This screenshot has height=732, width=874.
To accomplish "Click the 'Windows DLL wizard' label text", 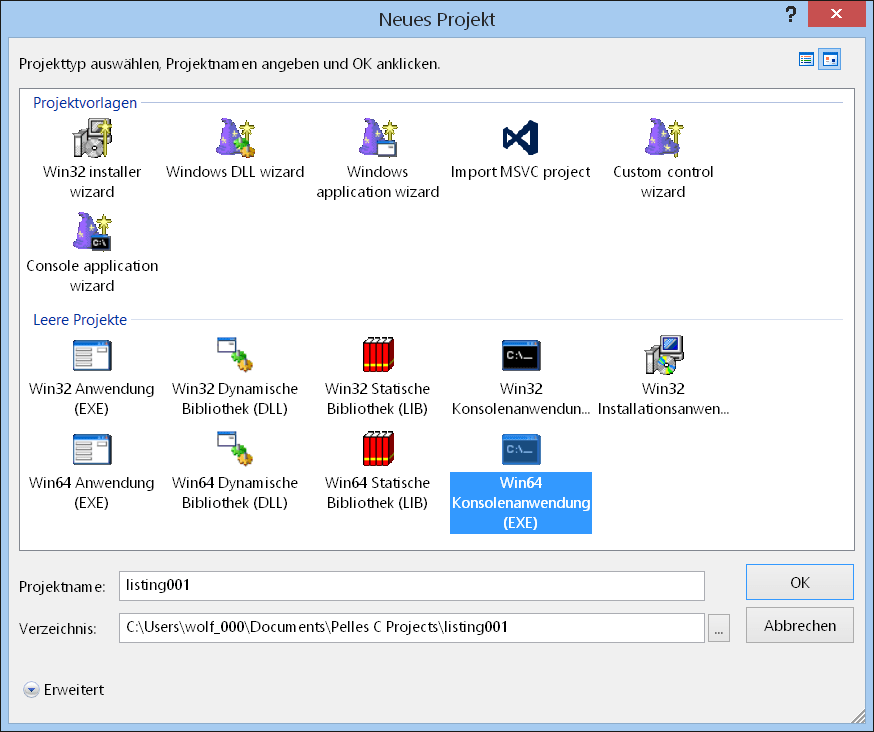I will pos(235,172).
